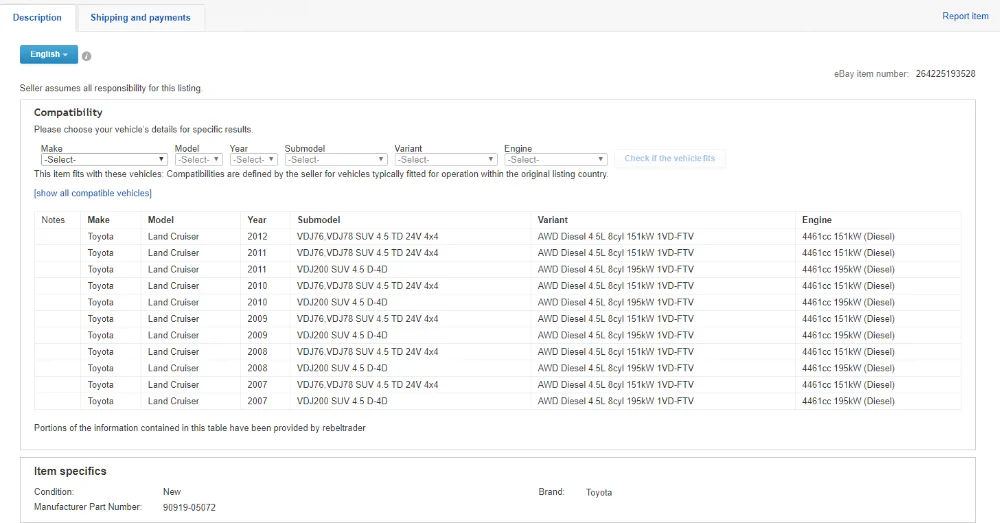The height and width of the screenshot is (523, 1000).
Task: Click the Report item link
Action: (x=965, y=16)
